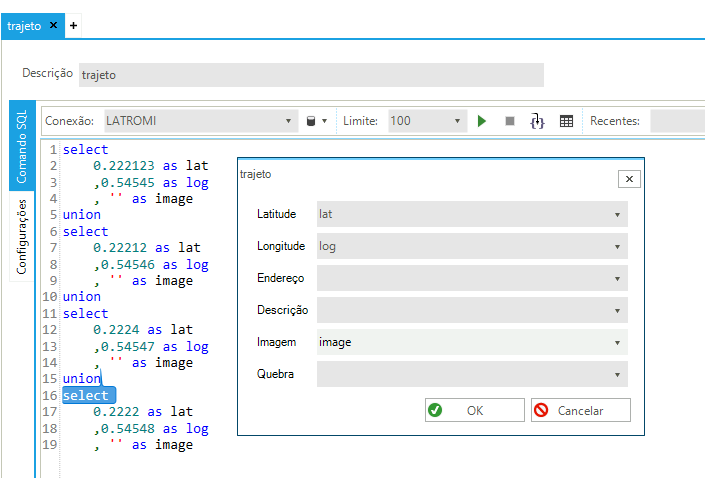Viewport: 705px width, 478px height.
Task: Expand the Endereço dropdown
Action: click(x=617, y=278)
